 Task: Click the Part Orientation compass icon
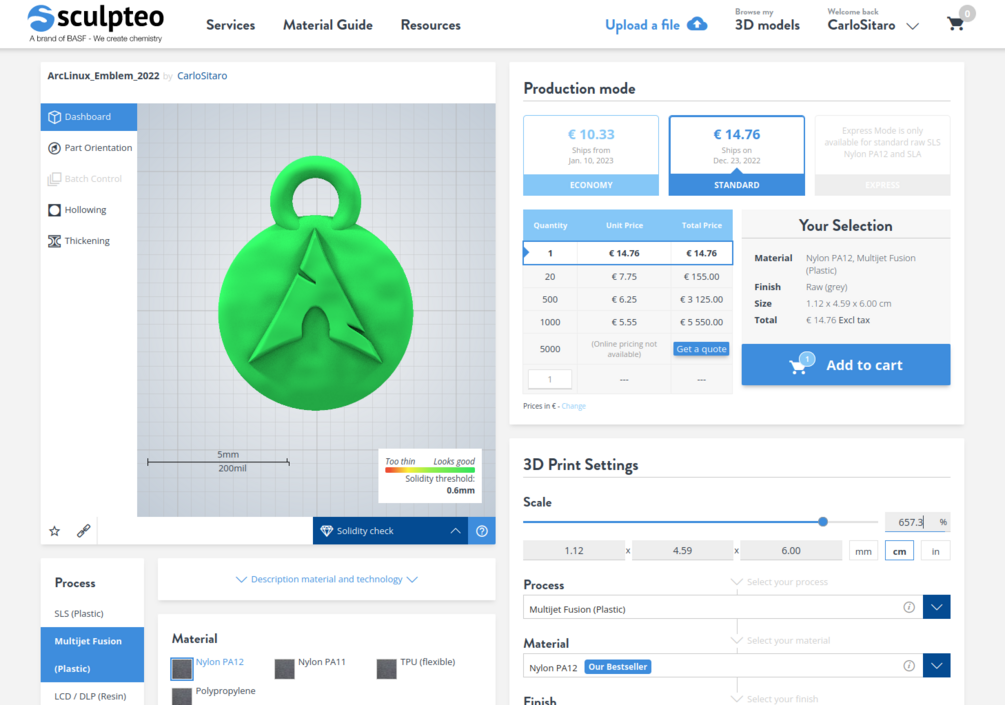(x=54, y=148)
